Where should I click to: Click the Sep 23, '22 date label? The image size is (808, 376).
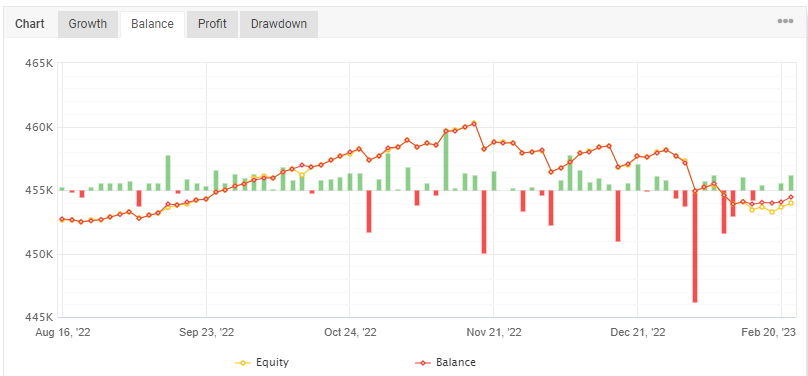[206, 333]
